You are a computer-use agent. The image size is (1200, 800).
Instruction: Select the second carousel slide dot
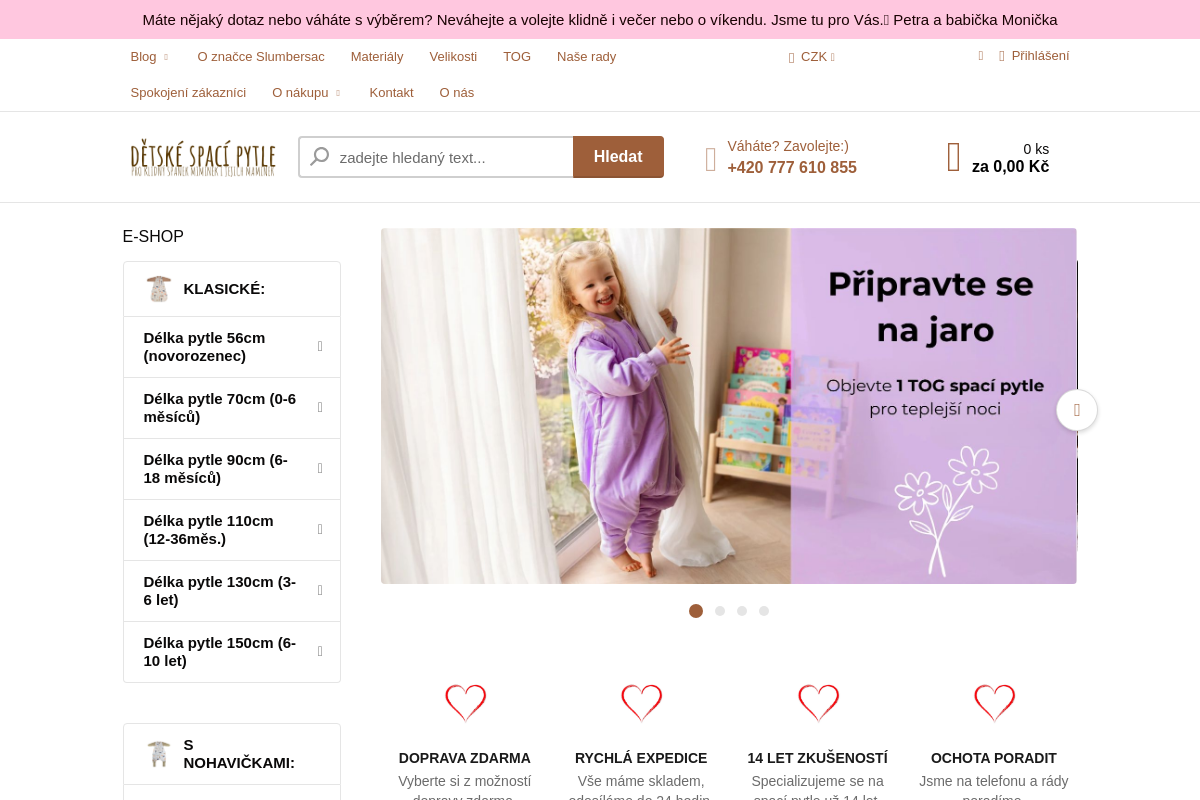[720, 611]
